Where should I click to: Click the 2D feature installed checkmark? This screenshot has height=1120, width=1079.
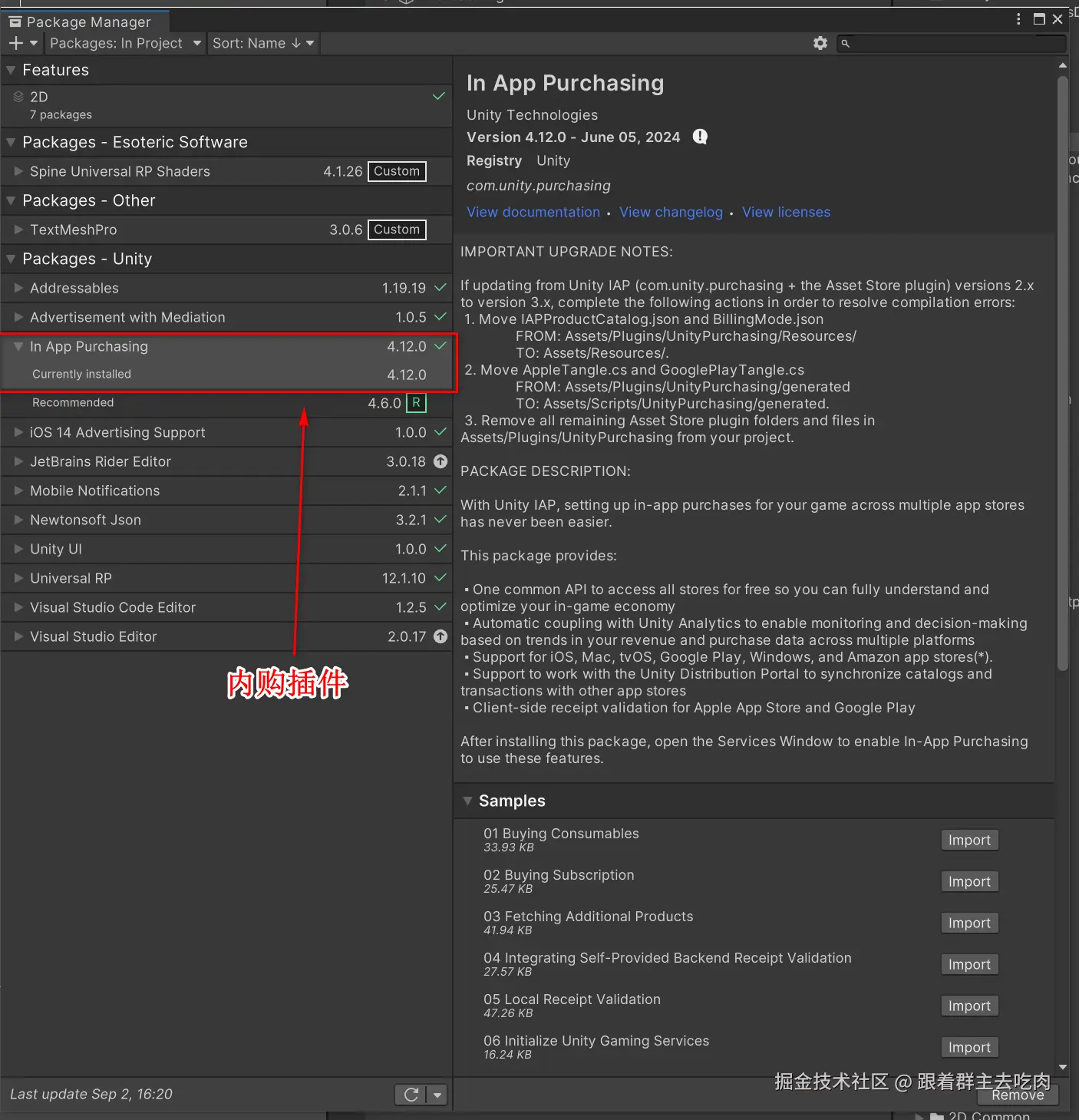(439, 97)
